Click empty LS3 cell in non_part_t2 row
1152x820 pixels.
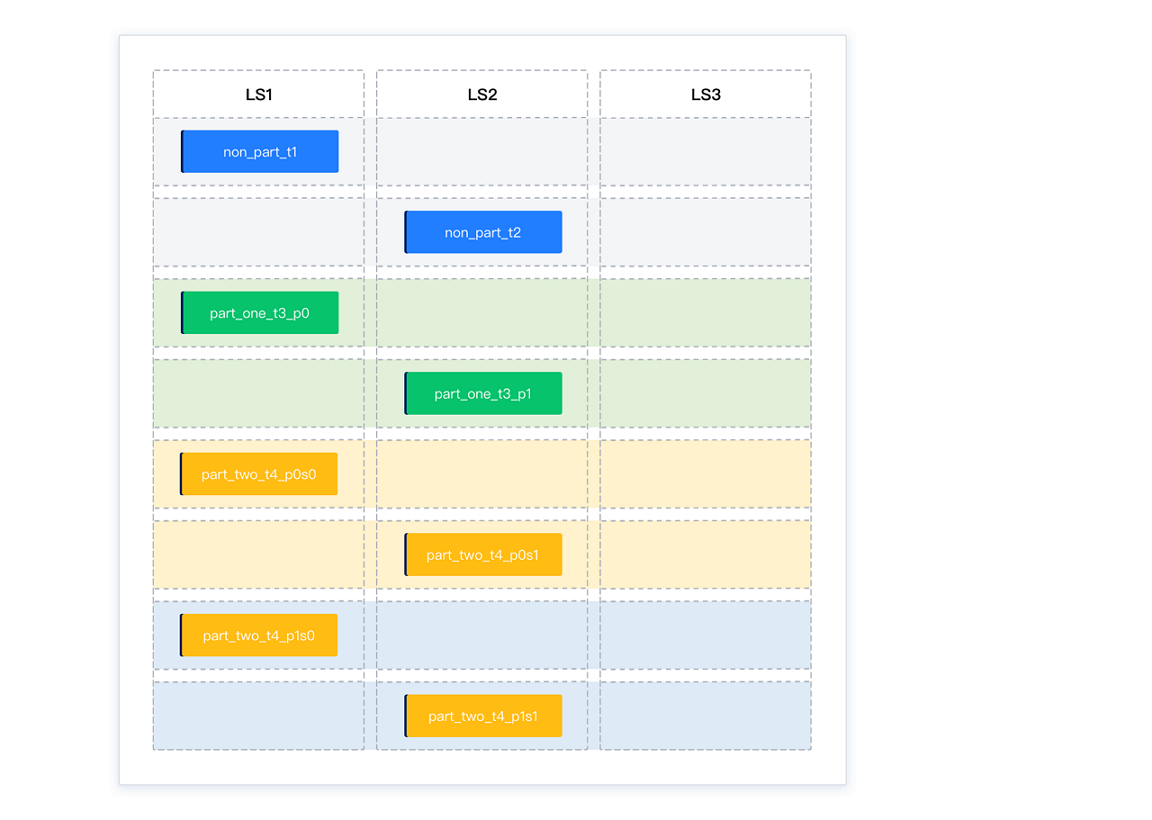tap(705, 232)
